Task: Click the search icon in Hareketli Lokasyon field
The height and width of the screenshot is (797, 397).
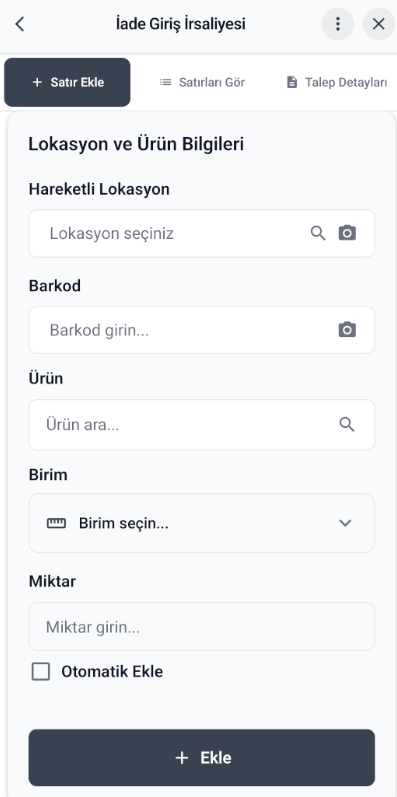Action: [x=318, y=233]
